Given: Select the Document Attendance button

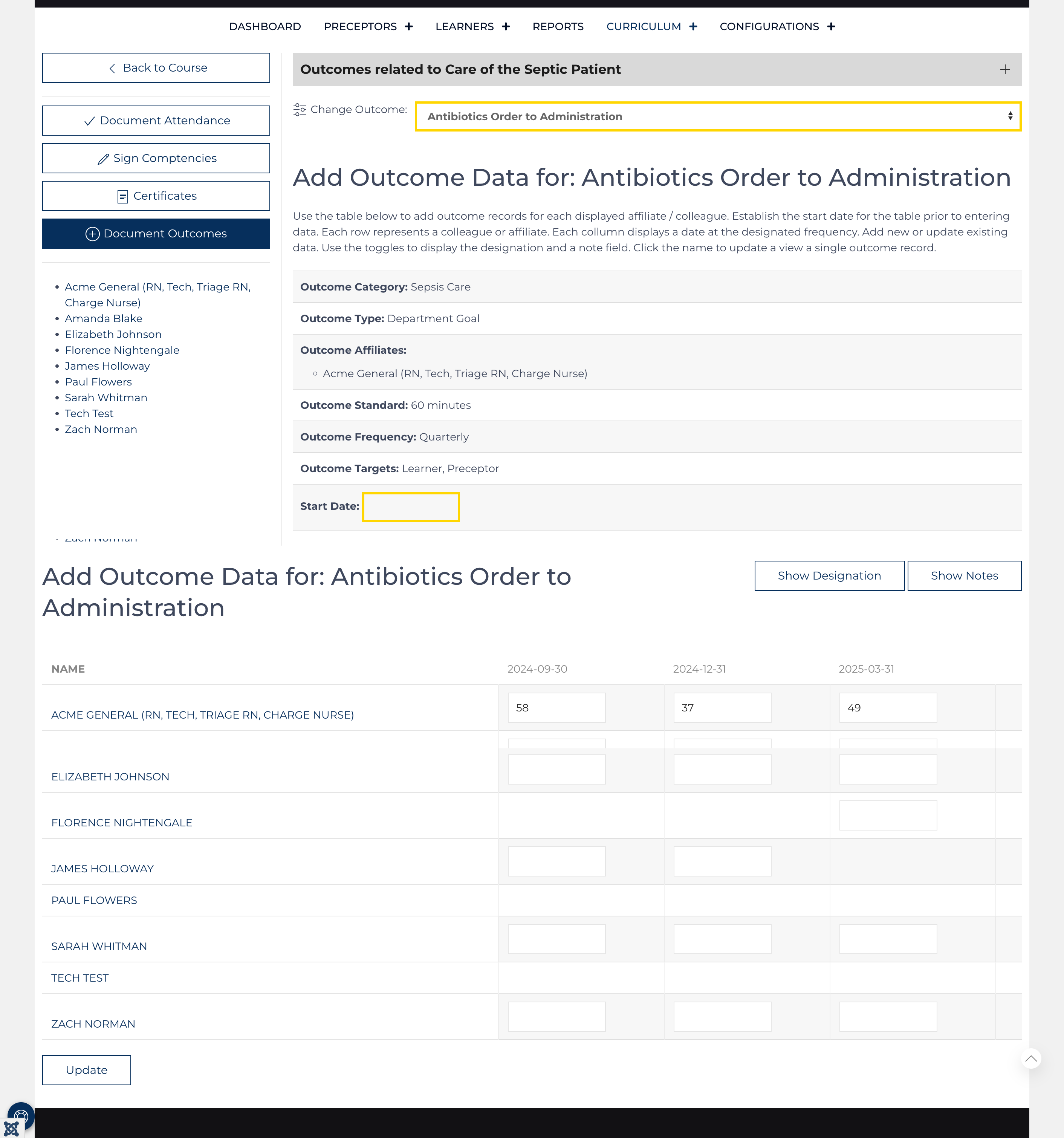Looking at the screenshot, I should (x=156, y=120).
